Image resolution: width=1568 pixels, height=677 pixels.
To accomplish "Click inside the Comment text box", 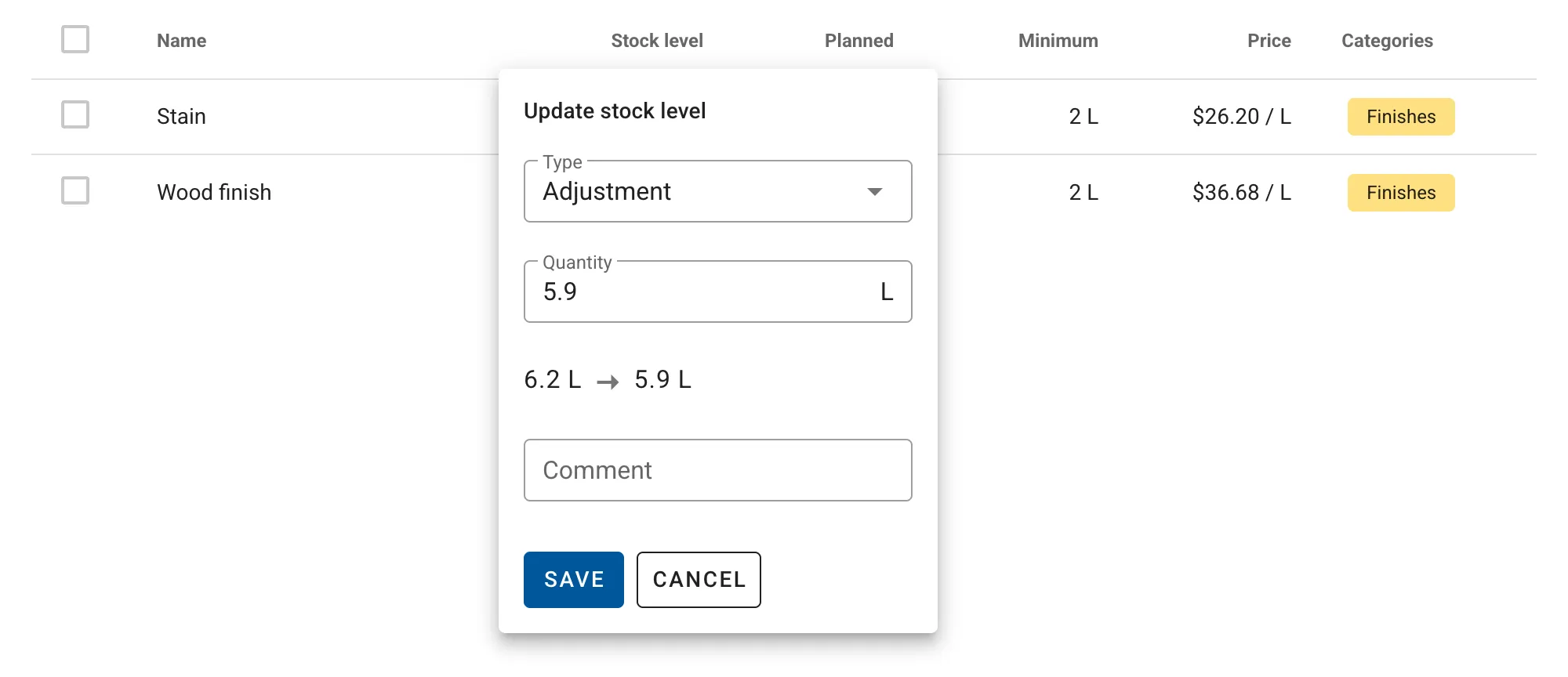I will (x=717, y=470).
